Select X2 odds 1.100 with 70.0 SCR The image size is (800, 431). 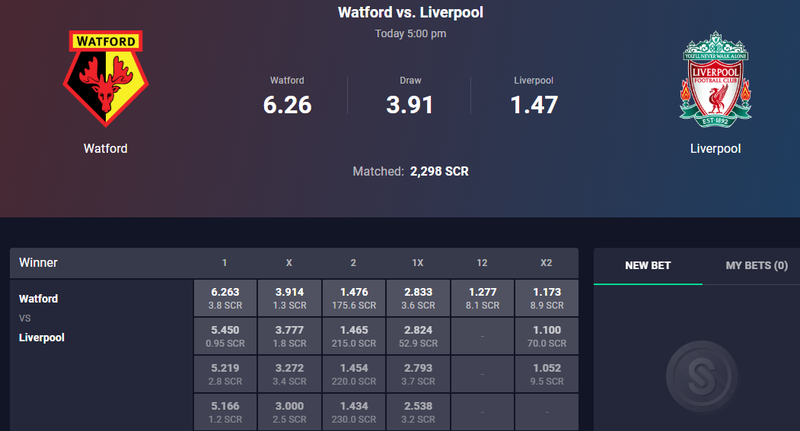[546, 336]
